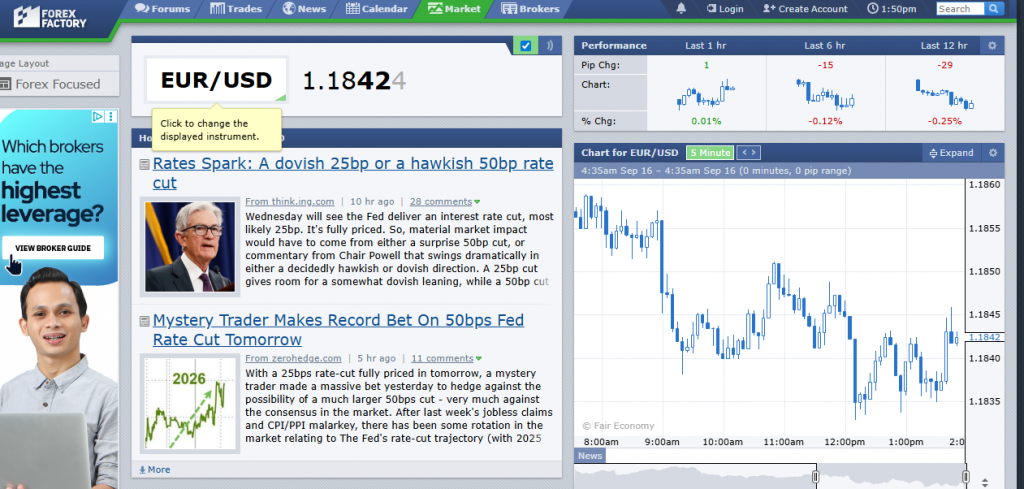Click the search magnifier icon

(x=993, y=9)
